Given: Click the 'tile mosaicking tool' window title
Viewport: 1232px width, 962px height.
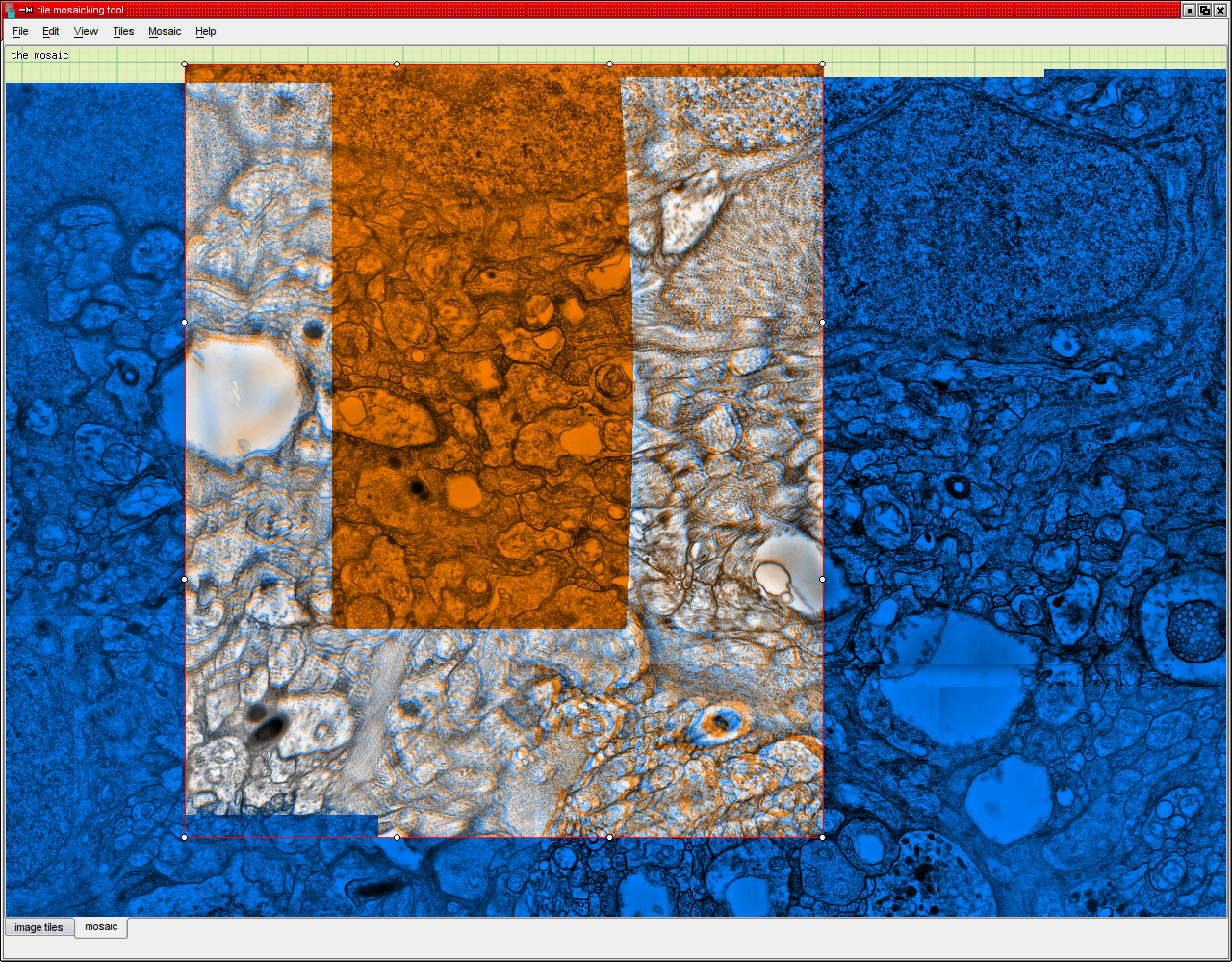Looking at the screenshot, I should (81, 10).
